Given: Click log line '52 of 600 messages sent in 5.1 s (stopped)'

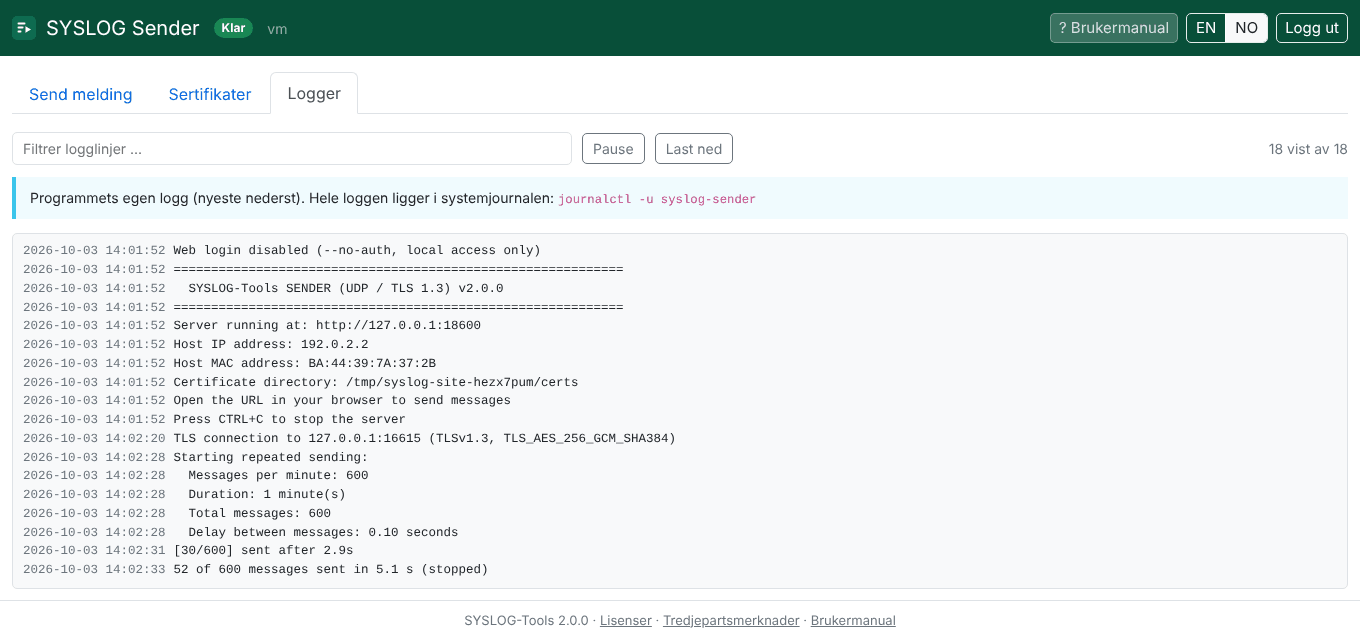Looking at the screenshot, I should click(331, 570).
